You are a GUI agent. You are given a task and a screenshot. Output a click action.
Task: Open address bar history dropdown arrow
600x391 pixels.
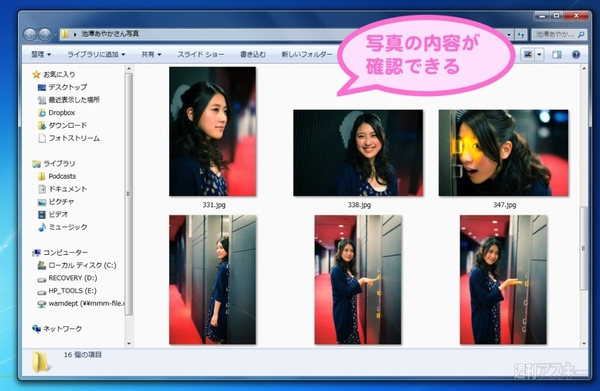click(509, 34)
